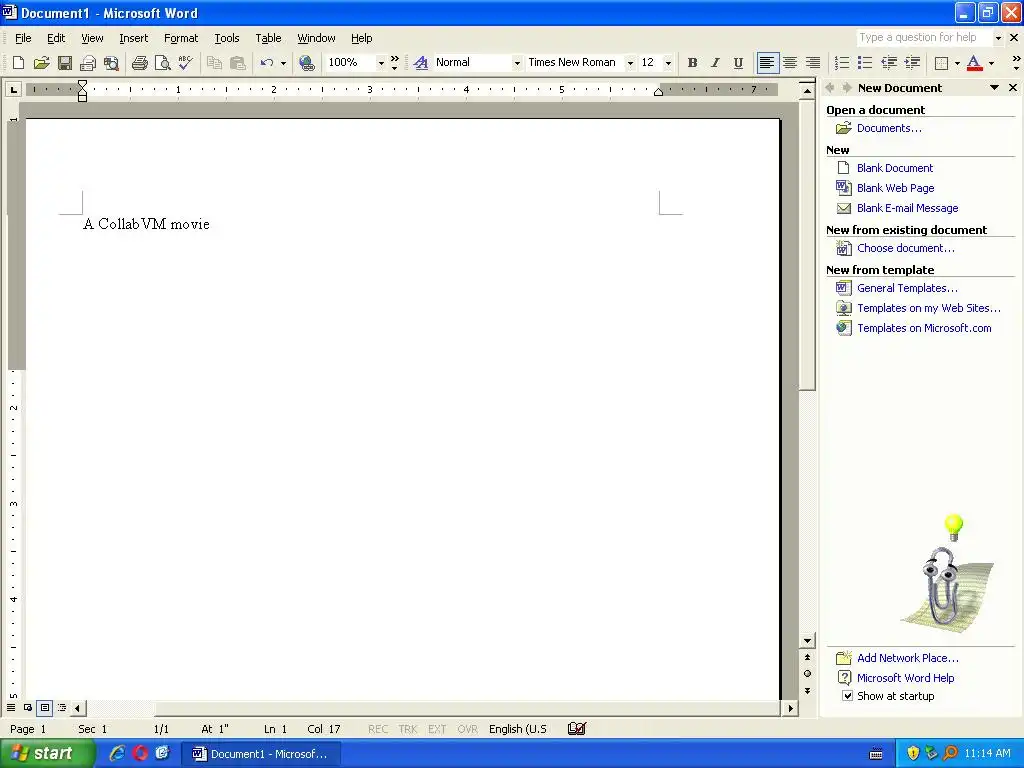Open the Normal style dropdown
Image resolution: width=1024 pixels, height=768 pixels.
click(x=517, y=63)
